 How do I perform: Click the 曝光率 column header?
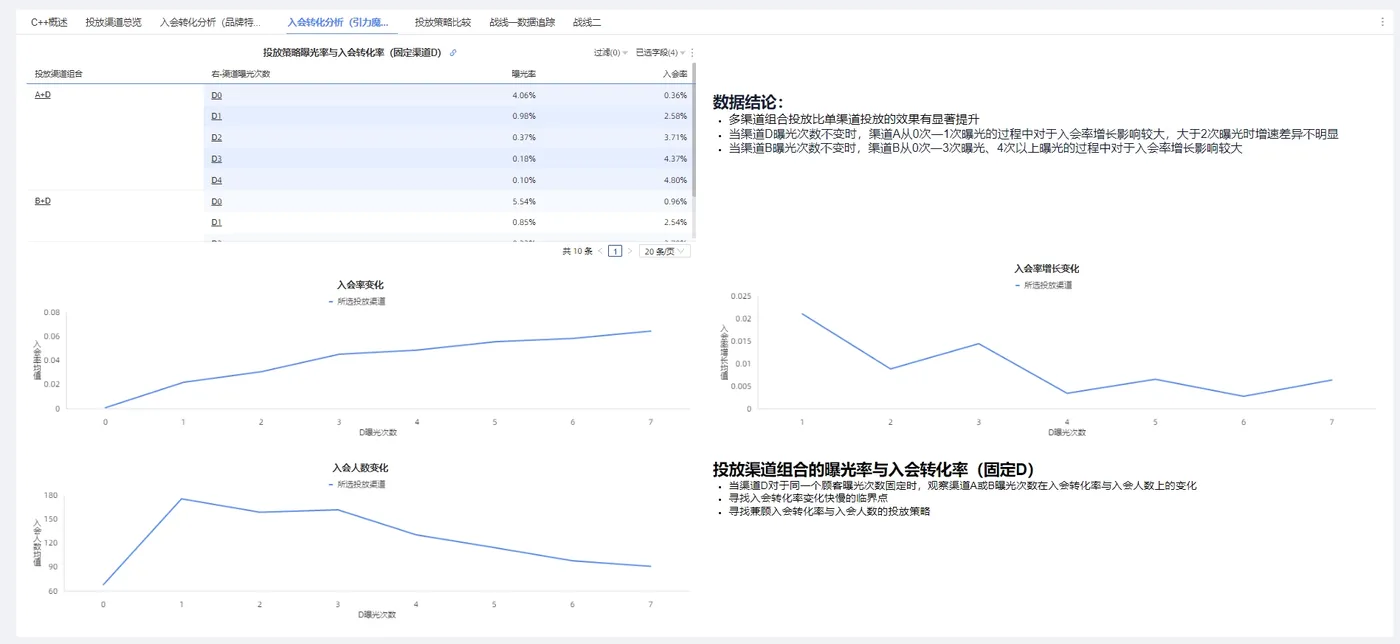coord(524,74)
